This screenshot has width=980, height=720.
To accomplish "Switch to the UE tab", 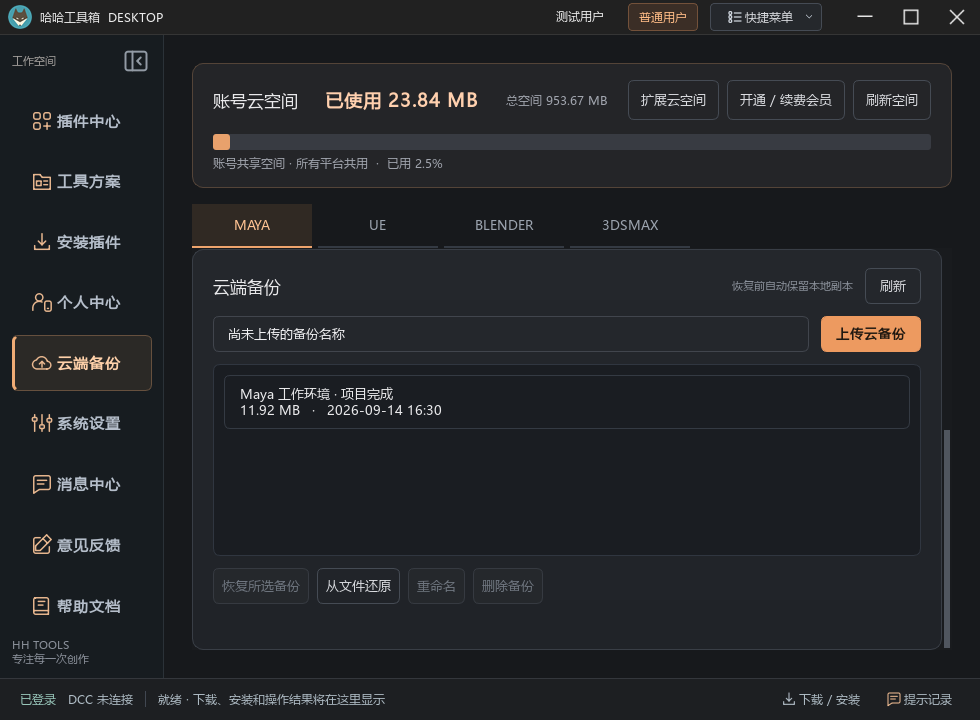I will pyautogui.click(x=378, y=226).
